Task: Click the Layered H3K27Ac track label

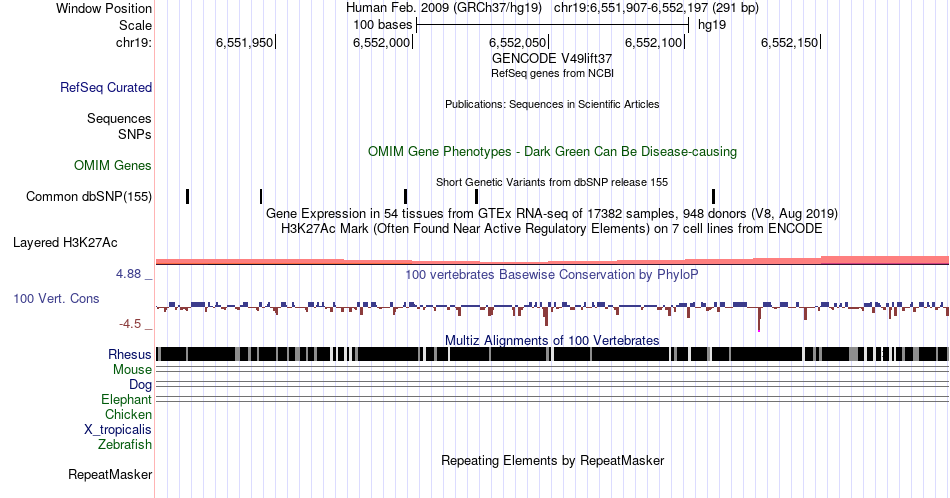Action: [x=65, y=242]
